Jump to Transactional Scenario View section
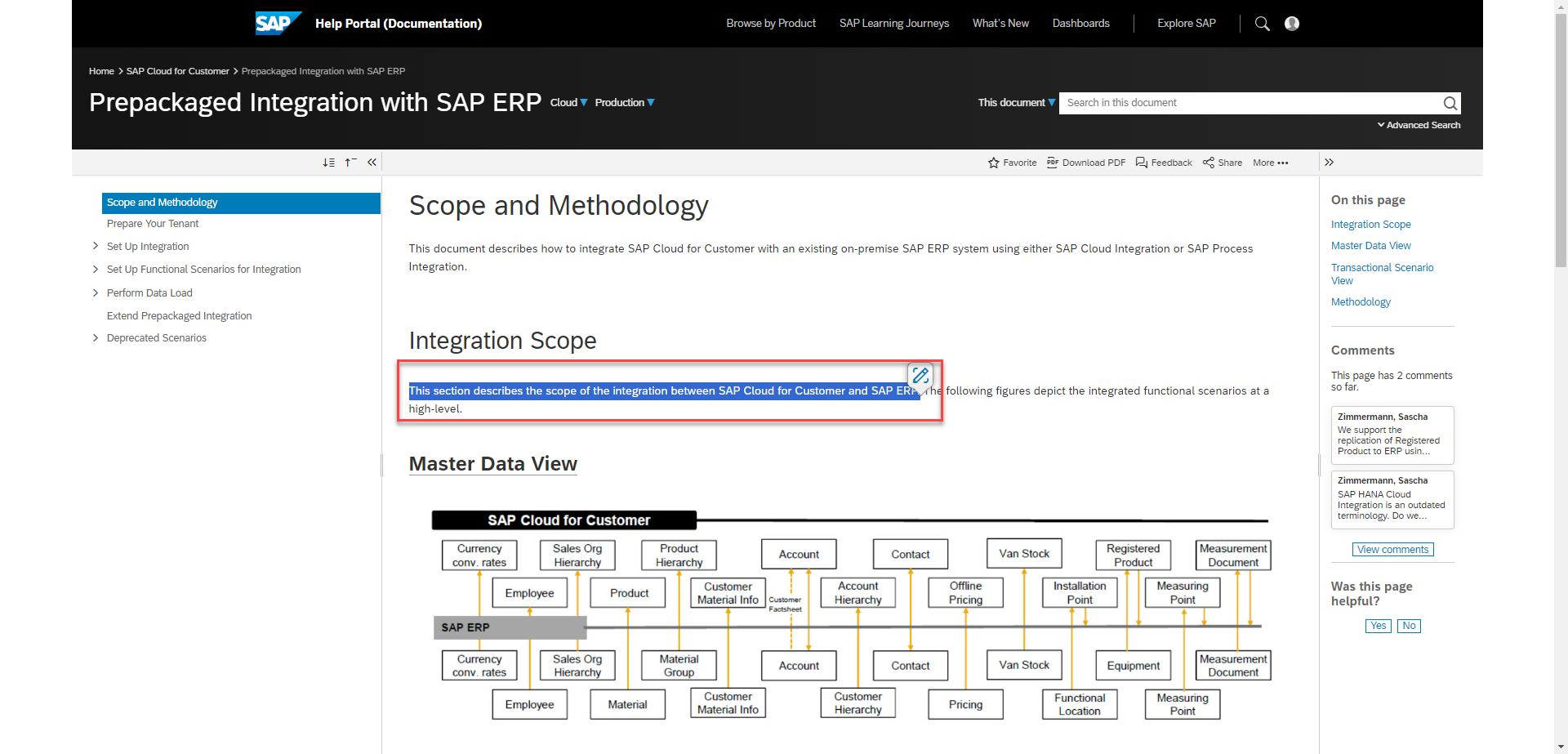 tap(1382, 274)
